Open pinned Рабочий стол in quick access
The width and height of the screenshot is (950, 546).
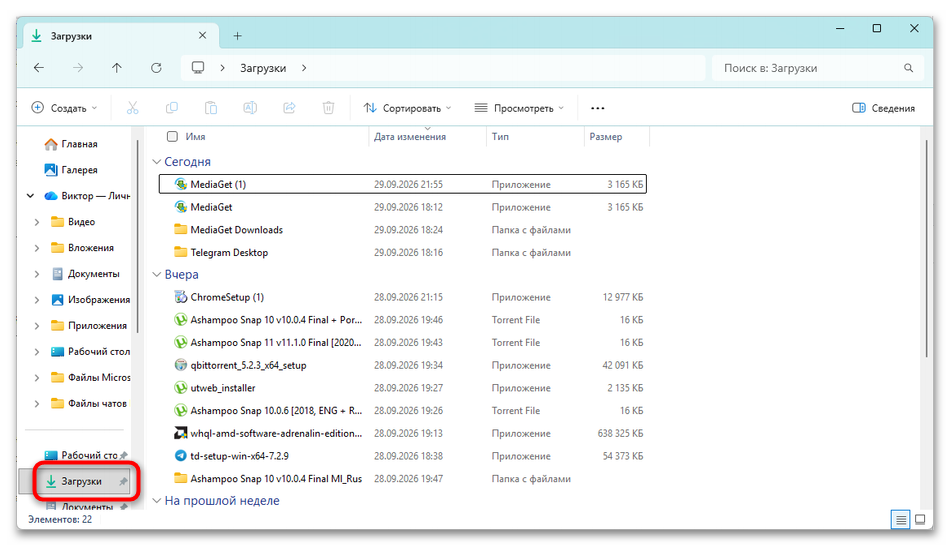(85, 455)
